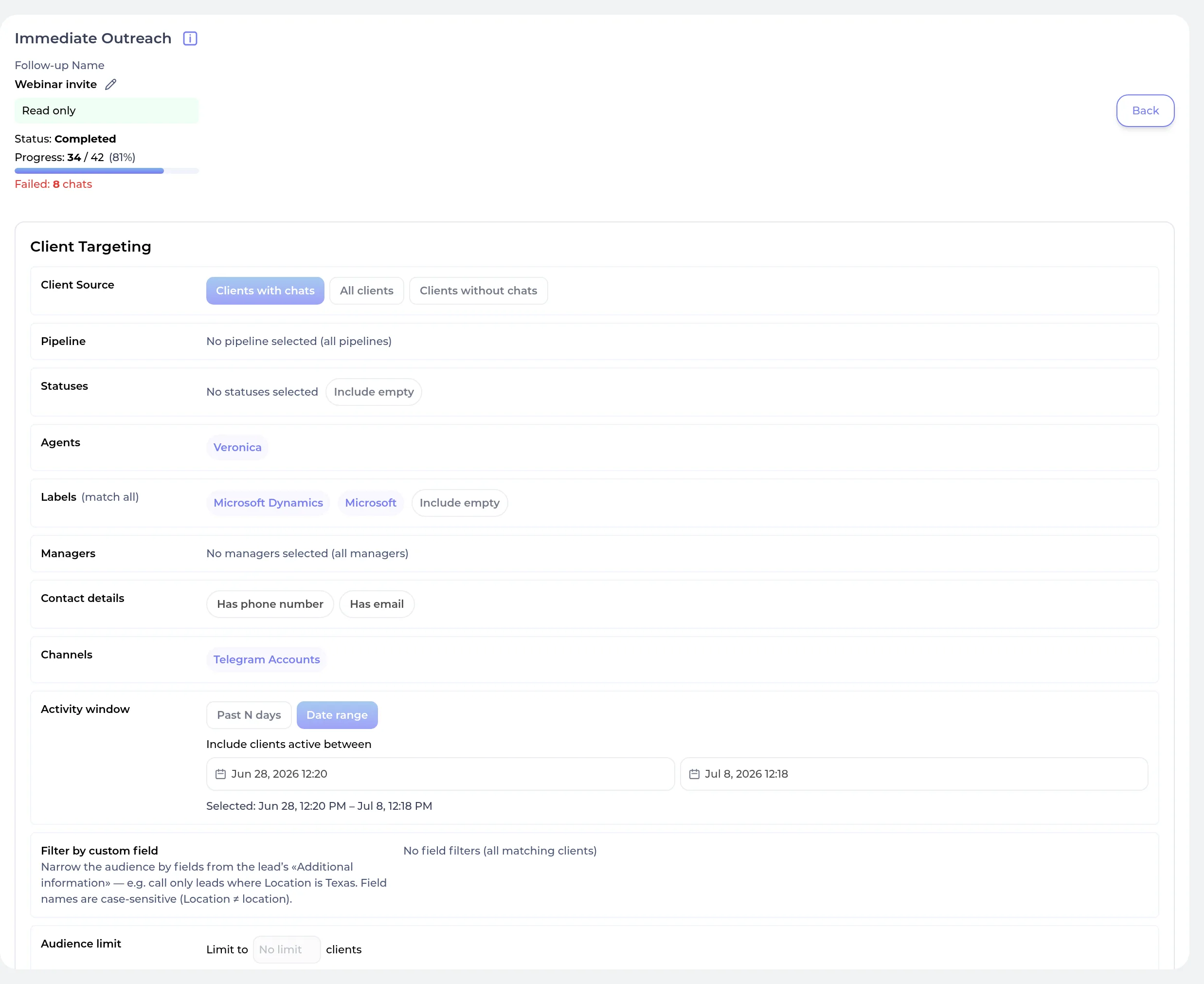Click the start date calendar icon

(x=220, y=774)
